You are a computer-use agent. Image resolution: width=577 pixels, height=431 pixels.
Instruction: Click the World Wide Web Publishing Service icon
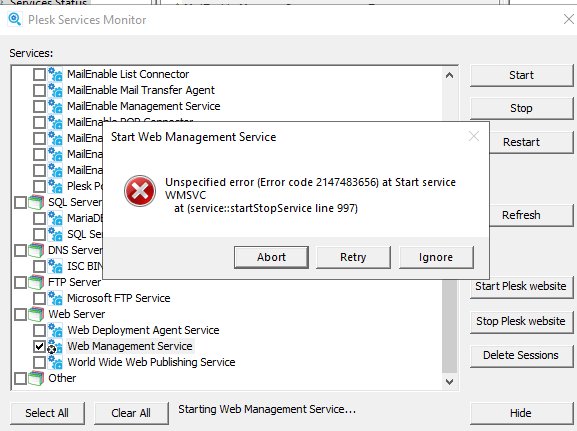pyautogui.click(x=55, y=362)
